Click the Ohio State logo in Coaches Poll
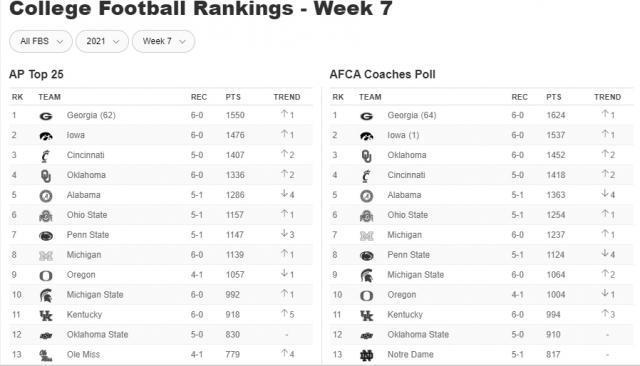This screenshot has width=640, height=366. click(x=366, y=216)
